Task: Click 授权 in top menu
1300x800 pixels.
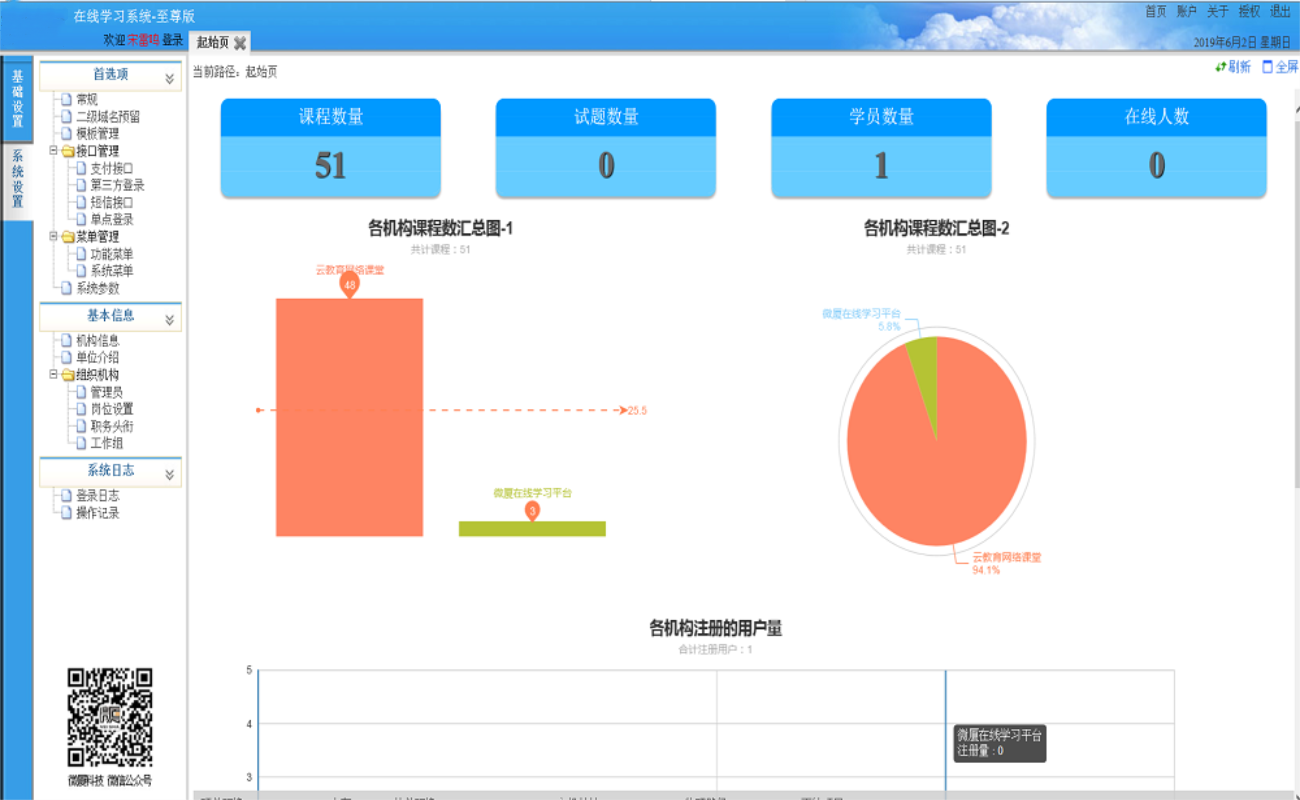Action: 1249,12
